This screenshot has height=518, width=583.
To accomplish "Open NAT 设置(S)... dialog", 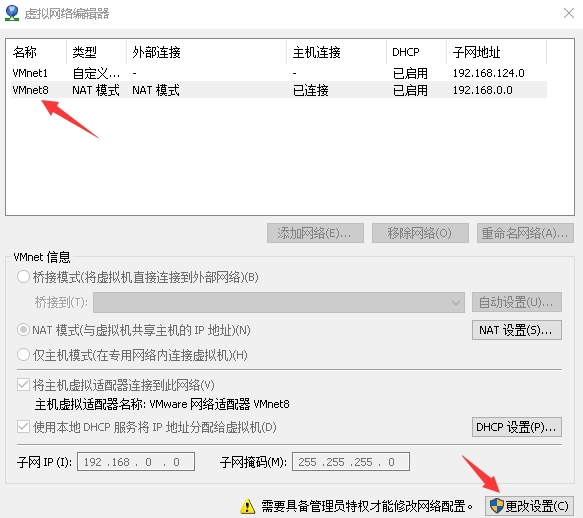I will pos(517,330).
